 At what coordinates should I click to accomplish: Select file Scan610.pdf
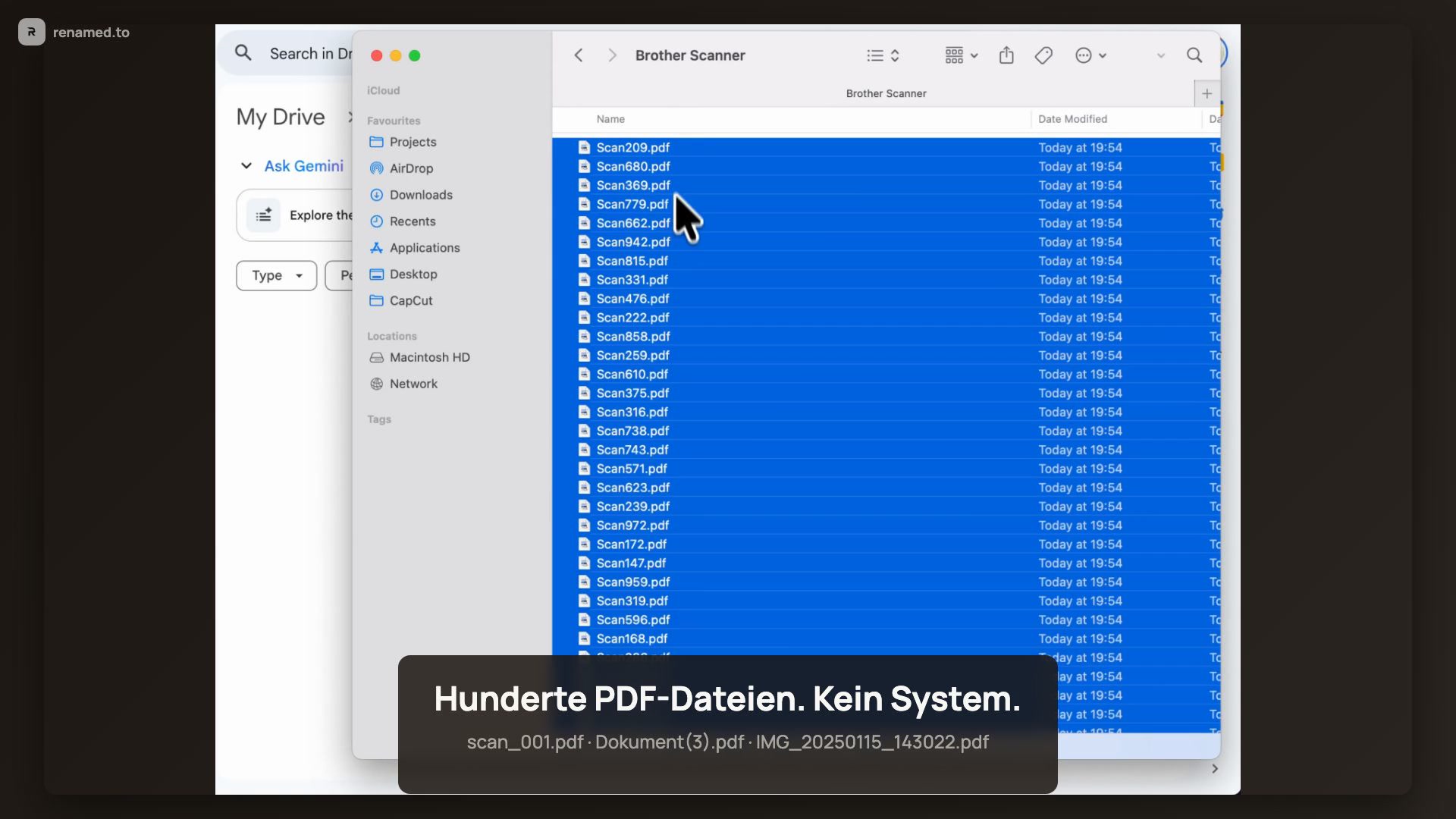click(886, 374)
